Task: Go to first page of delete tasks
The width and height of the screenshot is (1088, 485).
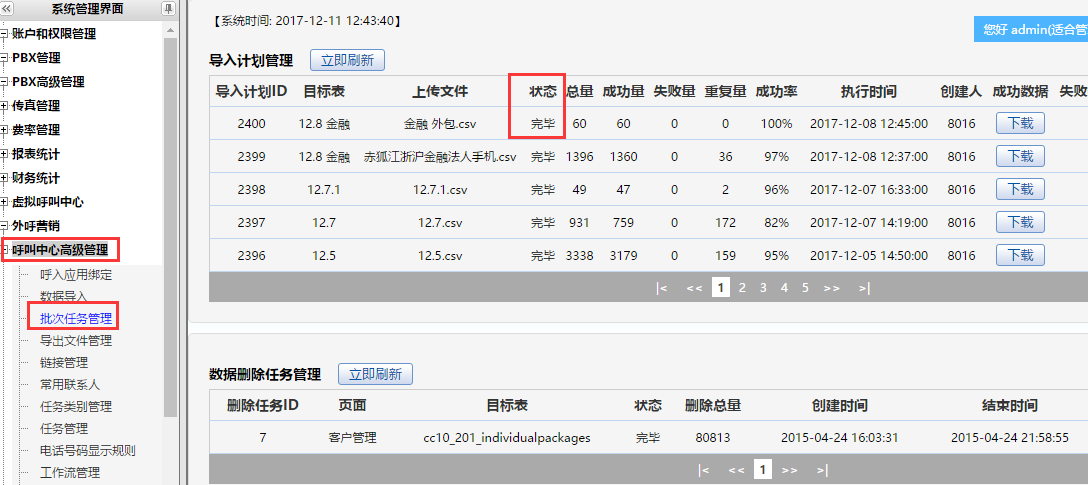Action: click(704, 469)
